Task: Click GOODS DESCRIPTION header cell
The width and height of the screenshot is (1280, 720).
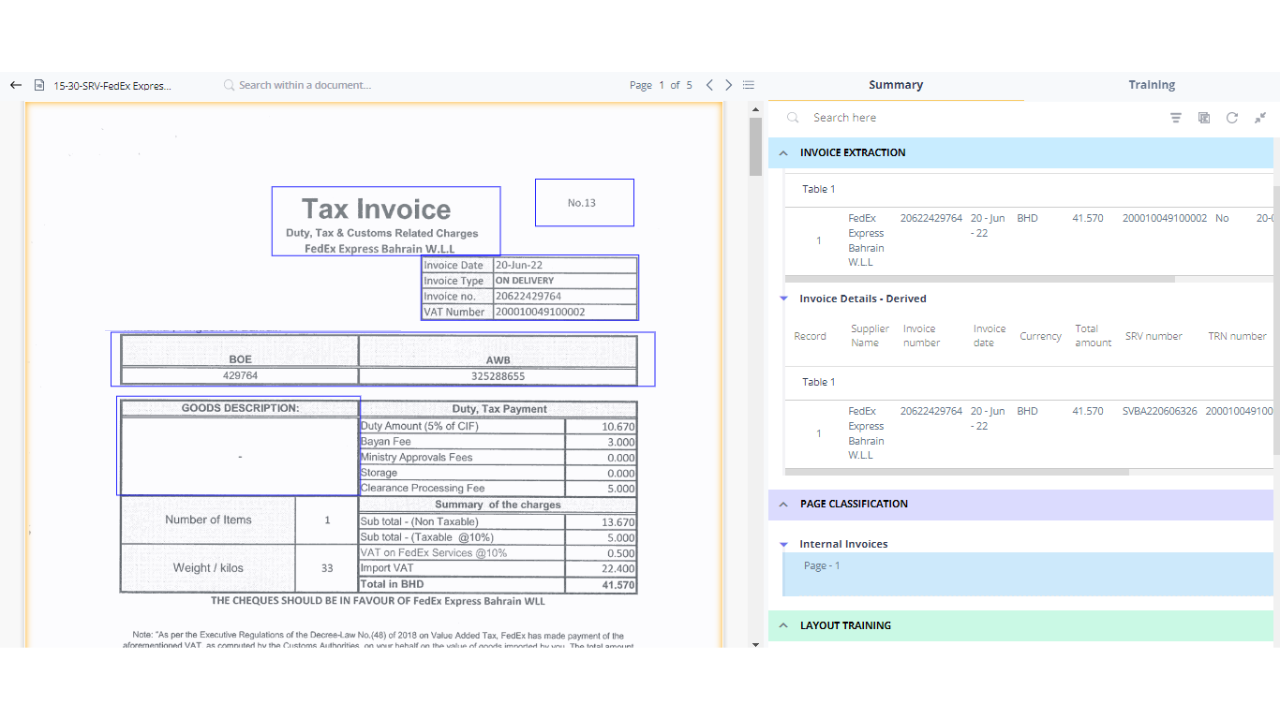Action: [x=240, y=408]
